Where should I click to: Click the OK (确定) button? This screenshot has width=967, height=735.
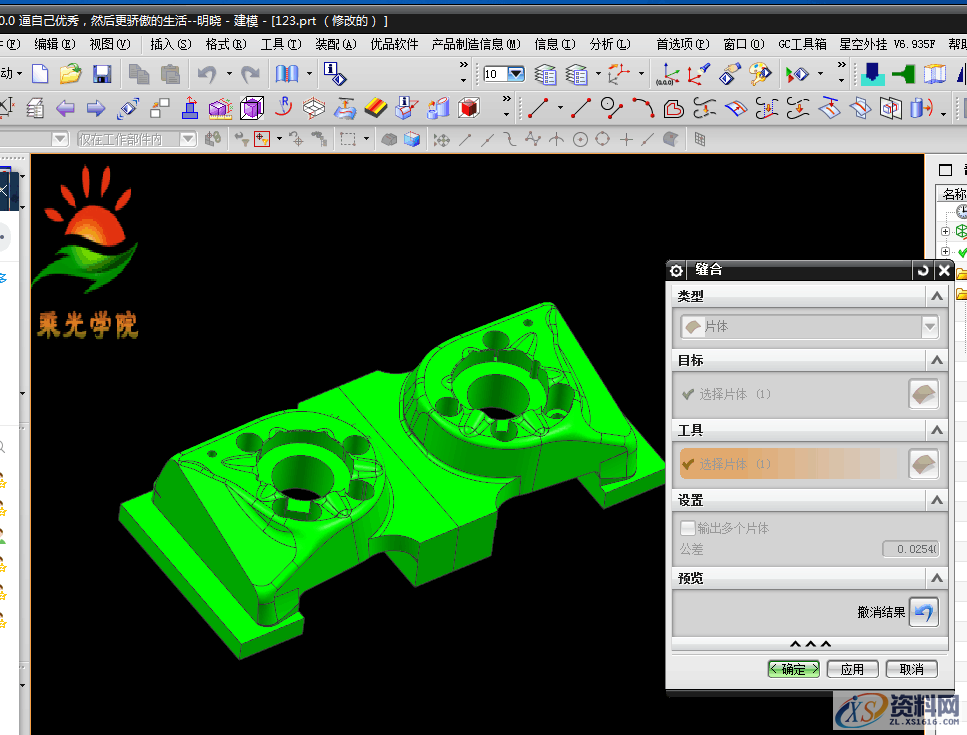pyautogui.click(x=794, y=669)
